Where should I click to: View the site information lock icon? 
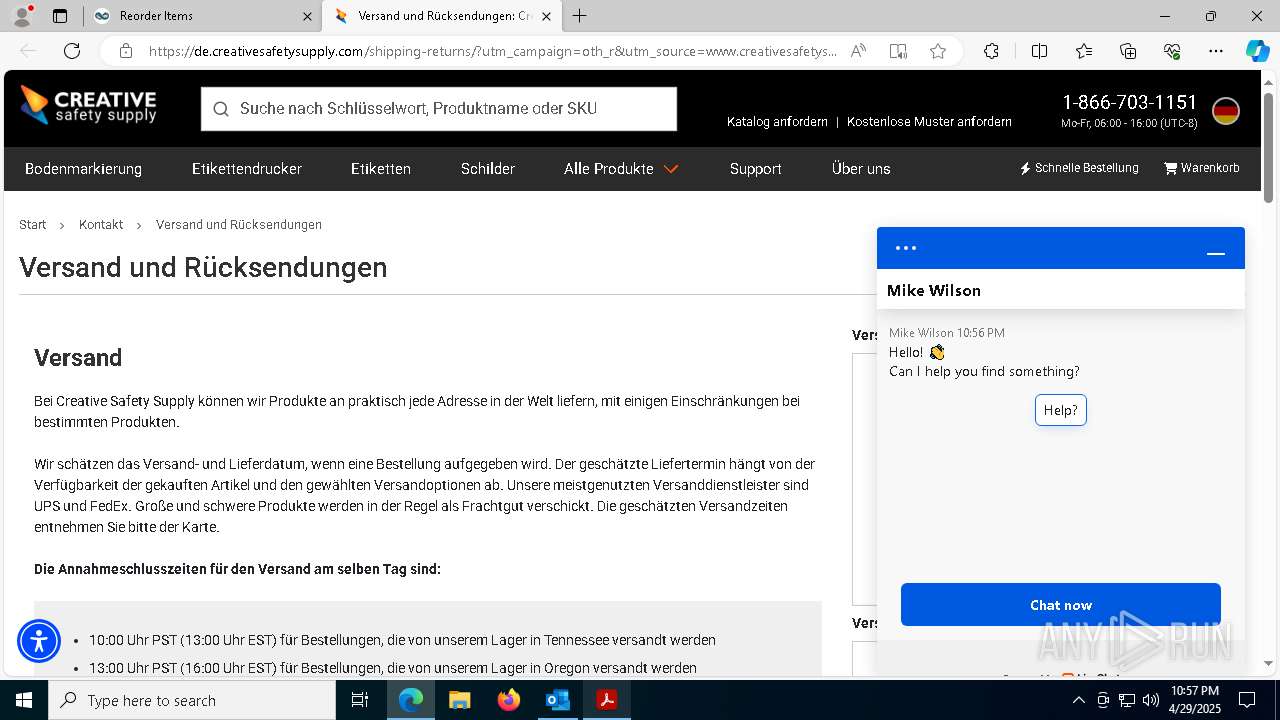(125, 51)
